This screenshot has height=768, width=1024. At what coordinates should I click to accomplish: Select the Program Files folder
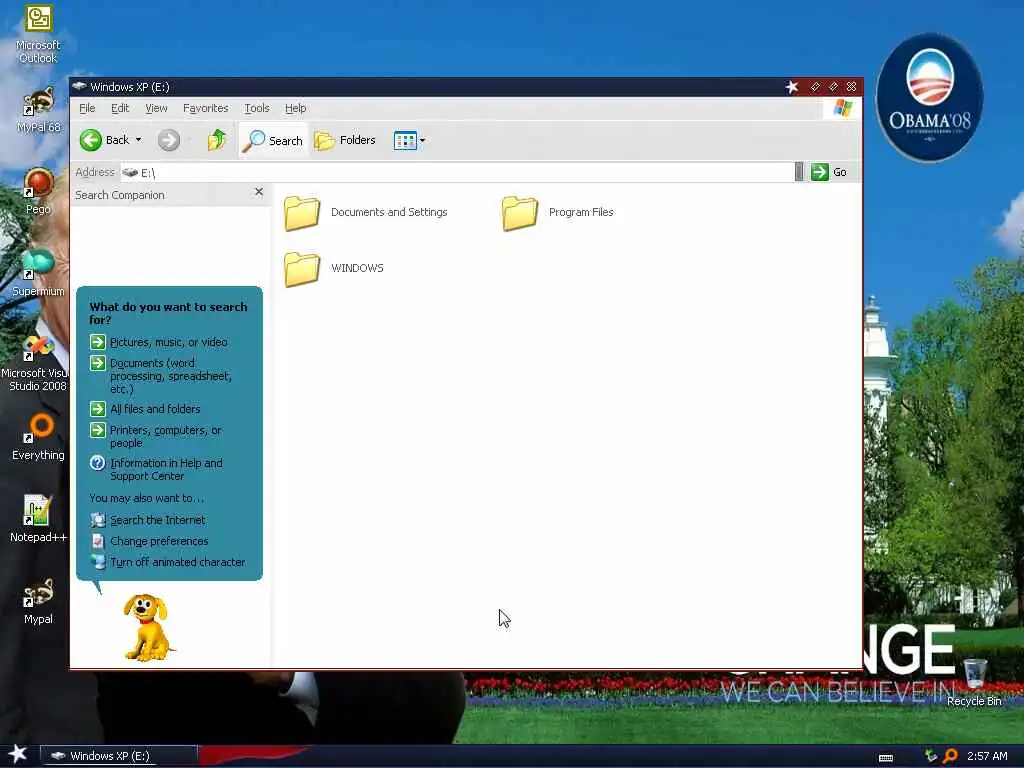point(558,212)
